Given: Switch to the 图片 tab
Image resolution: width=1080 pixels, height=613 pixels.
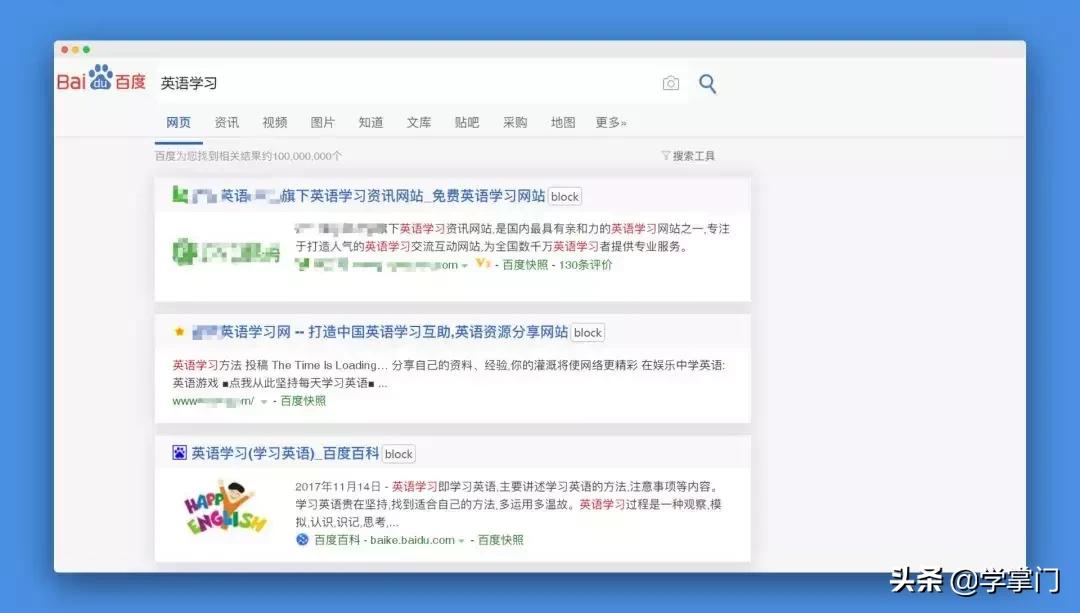Looking at the screenshot, I should coord(323,122).
